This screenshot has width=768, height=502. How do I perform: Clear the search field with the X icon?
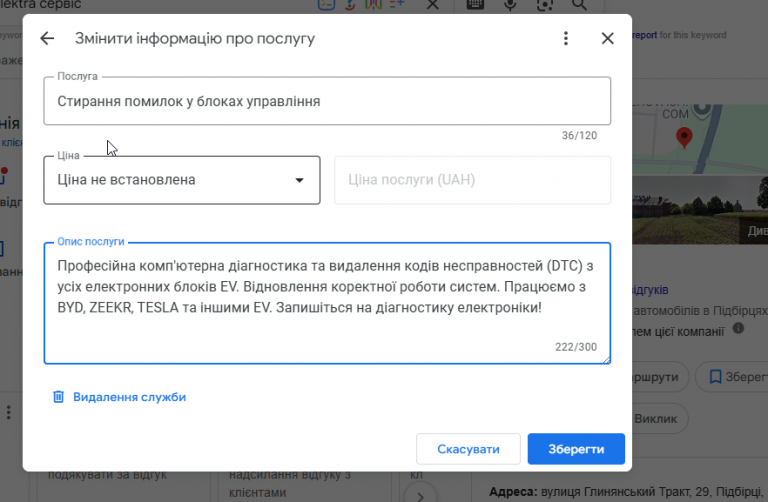click(x=432, y=5)
